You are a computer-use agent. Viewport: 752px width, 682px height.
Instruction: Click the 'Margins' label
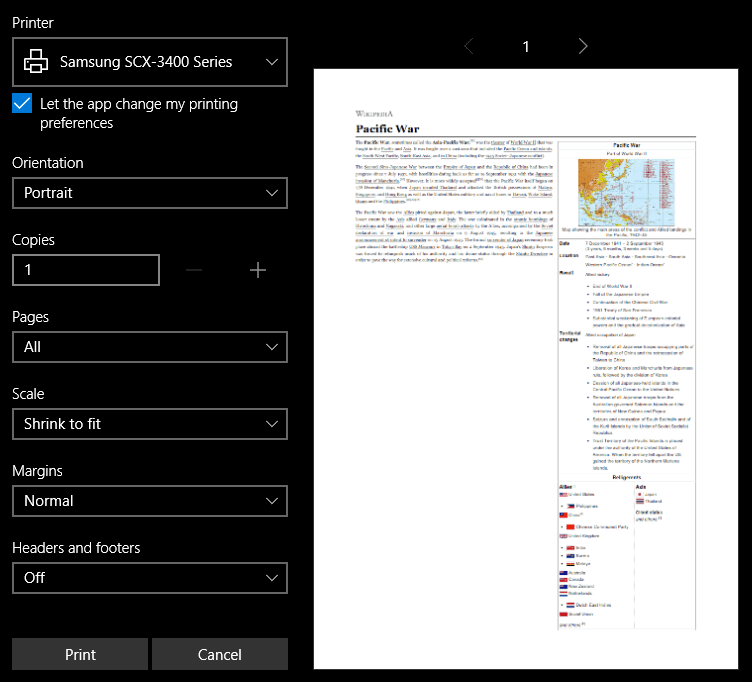pyautogui.click(x=37, y=471)
